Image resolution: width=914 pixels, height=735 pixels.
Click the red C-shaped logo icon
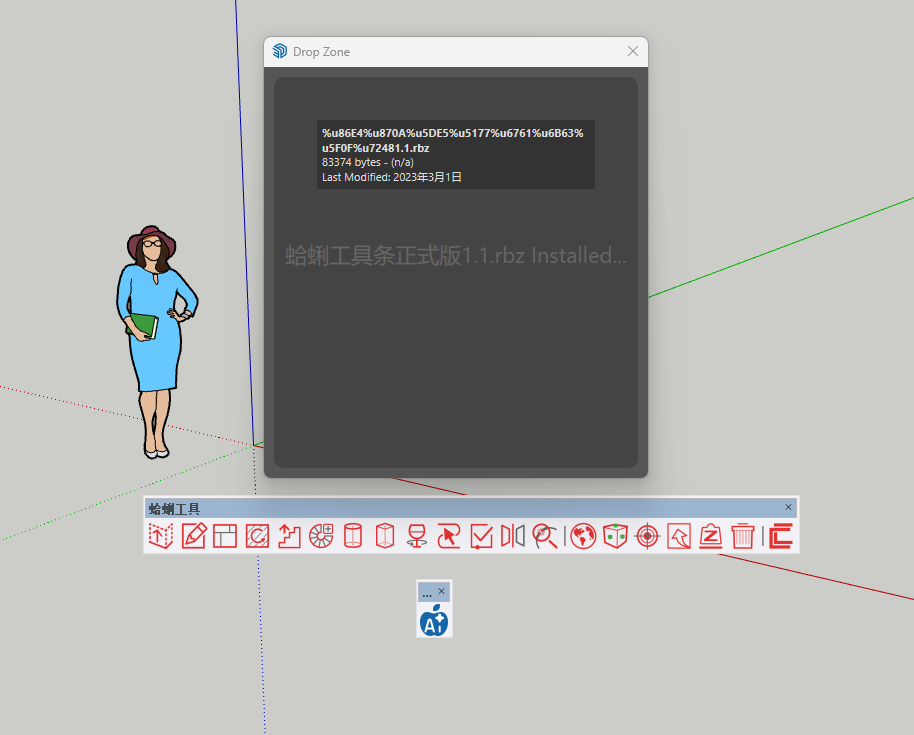780,536
